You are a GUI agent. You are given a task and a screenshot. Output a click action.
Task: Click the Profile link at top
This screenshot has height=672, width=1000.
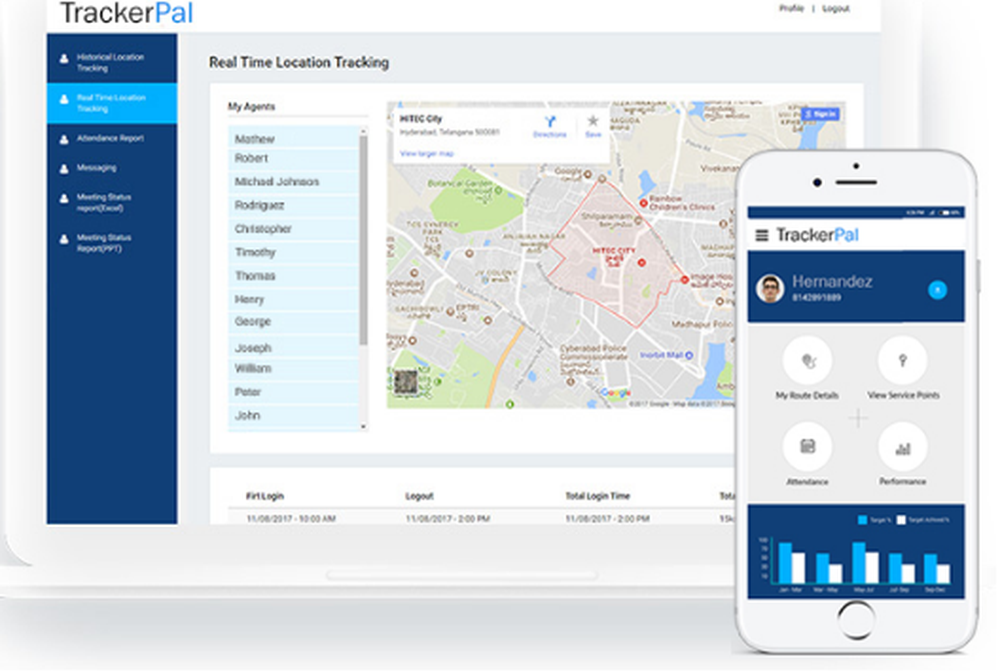point(791,8)
